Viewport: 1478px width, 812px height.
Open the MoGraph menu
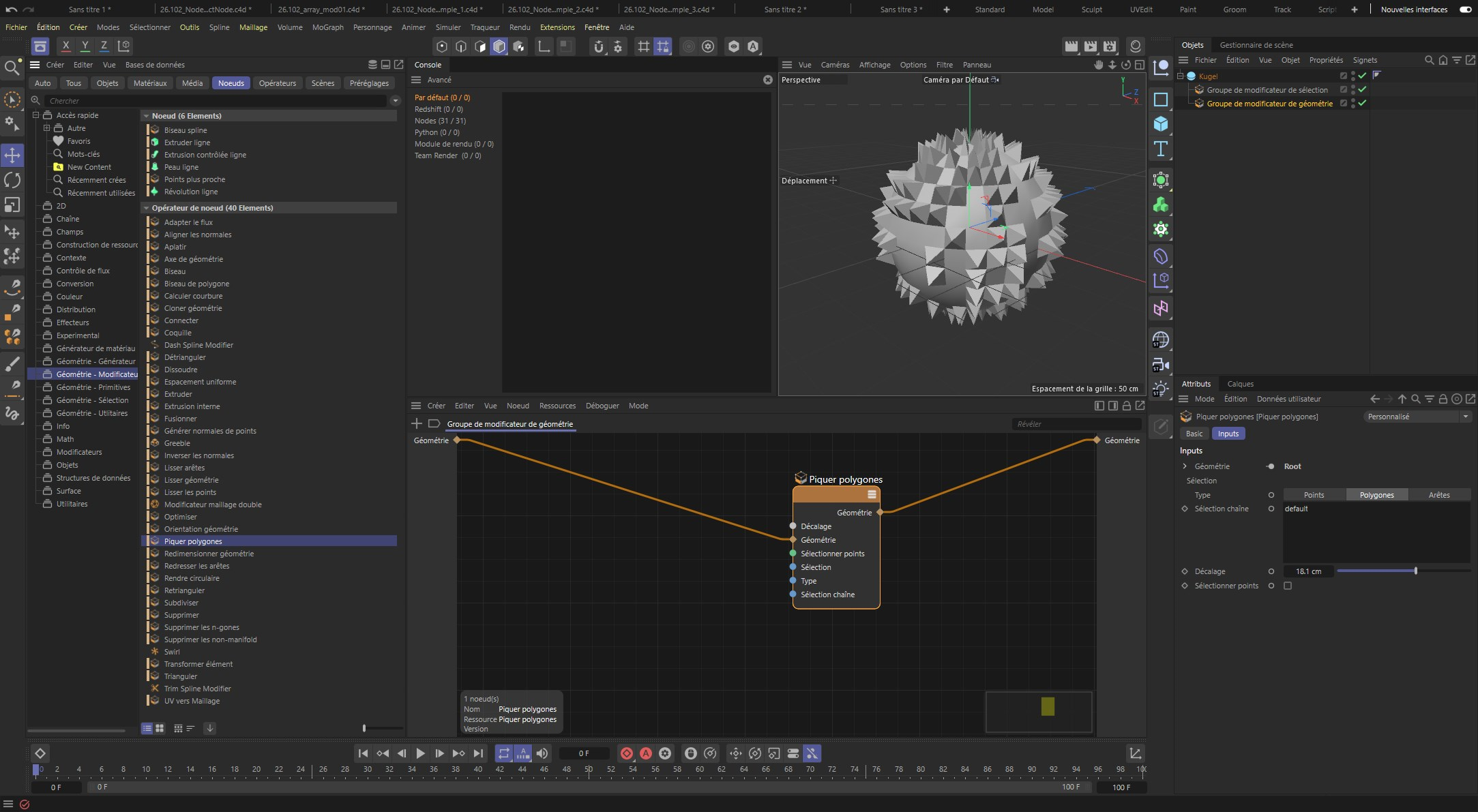click(x=327, y=27)
